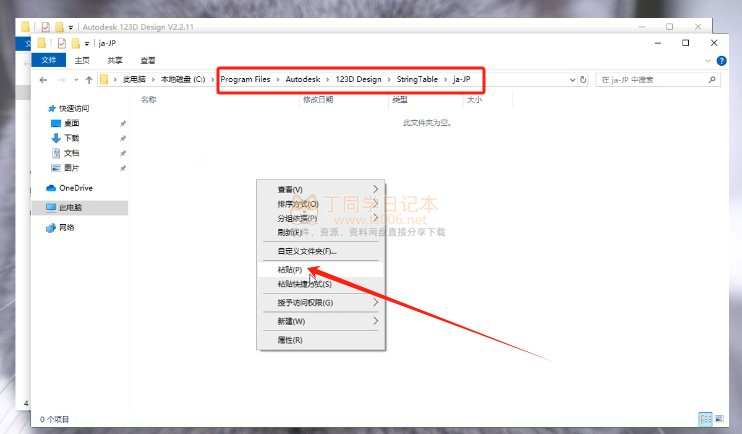Go up one folder level

click(x=88, y=80)
